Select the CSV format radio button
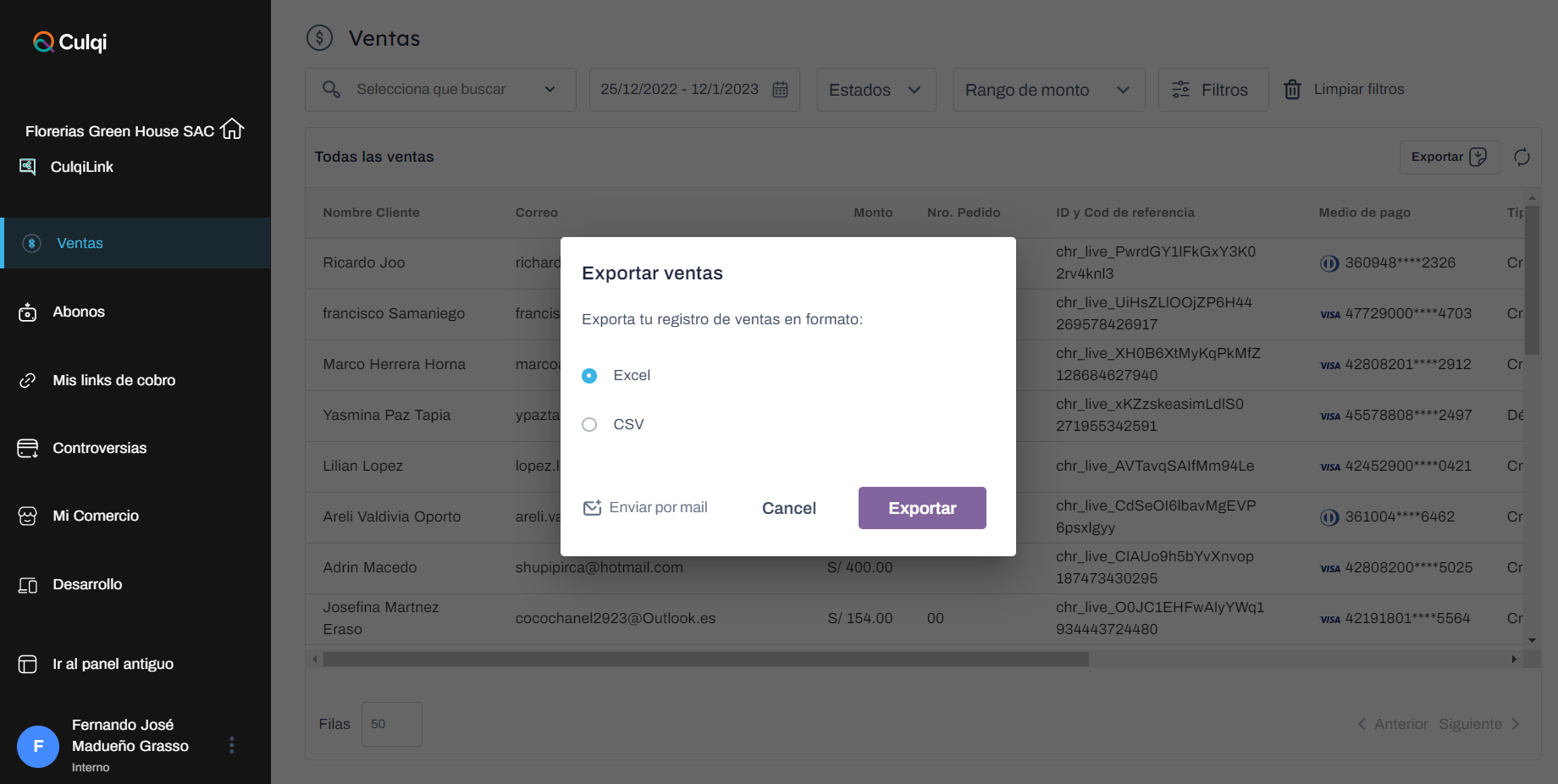Viewport: 1558px width, 784px height. 589,425
